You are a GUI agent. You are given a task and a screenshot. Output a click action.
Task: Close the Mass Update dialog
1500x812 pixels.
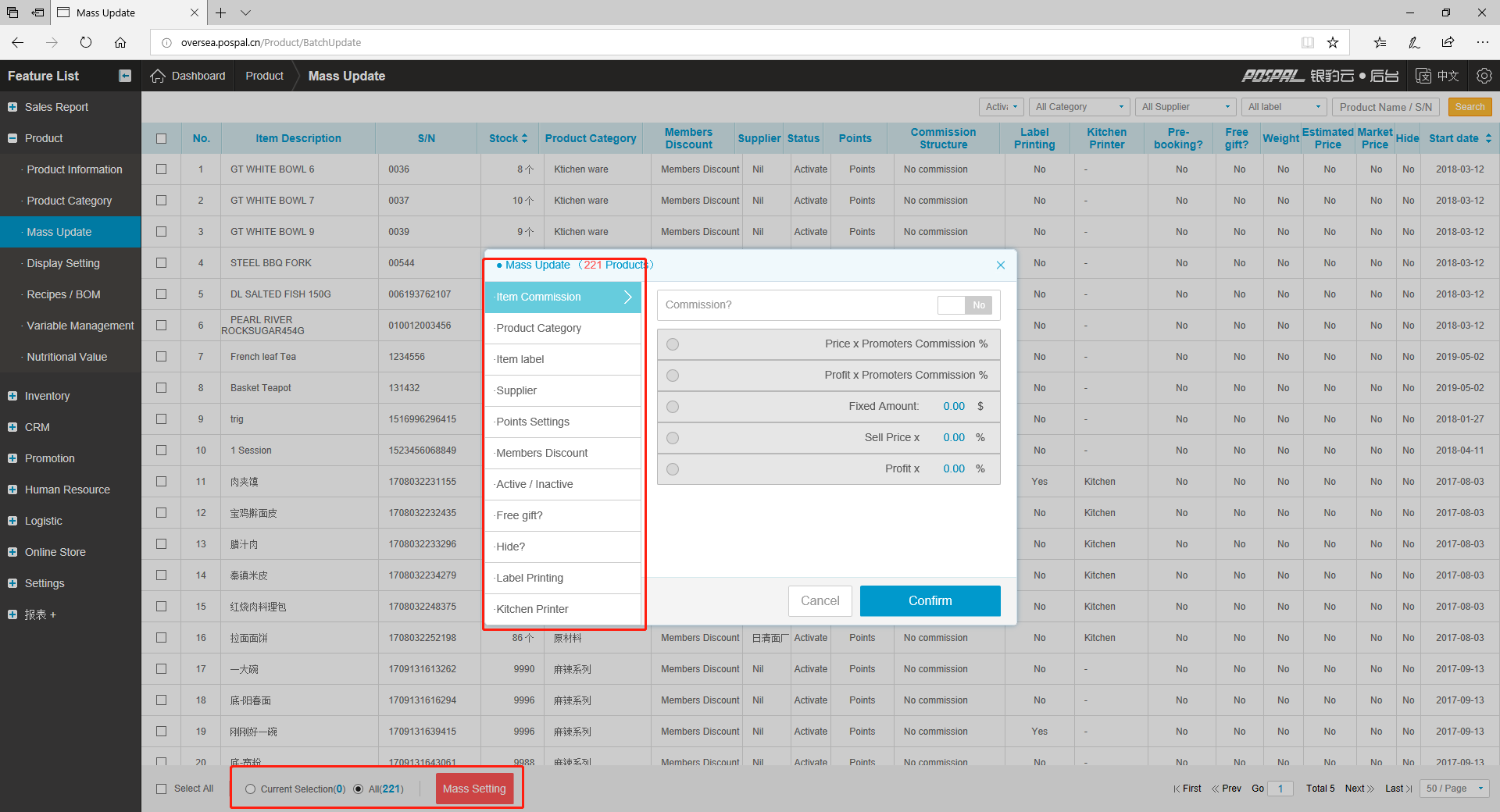tap(1000, 265)
